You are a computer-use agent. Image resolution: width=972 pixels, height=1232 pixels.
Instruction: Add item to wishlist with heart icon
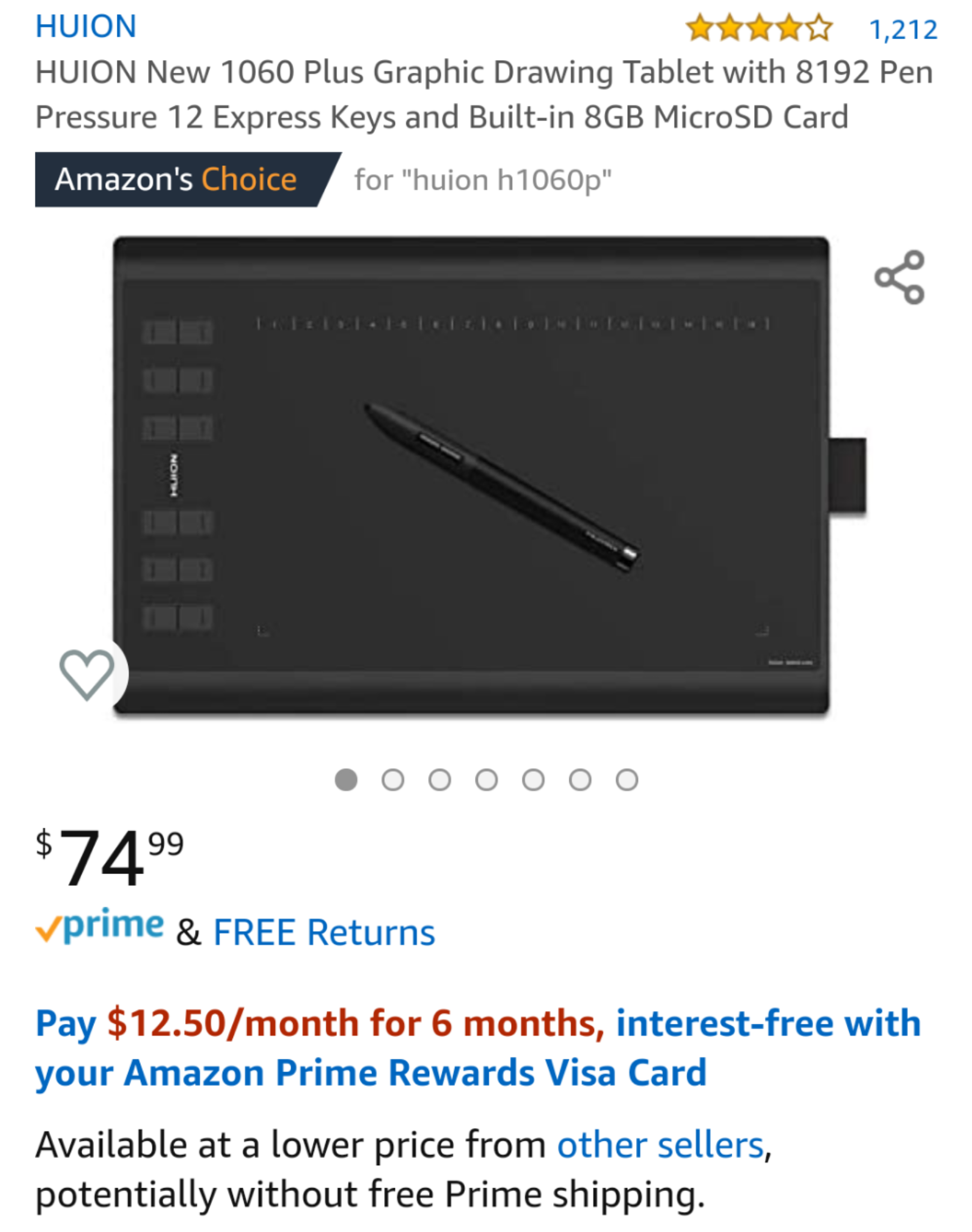87,674
